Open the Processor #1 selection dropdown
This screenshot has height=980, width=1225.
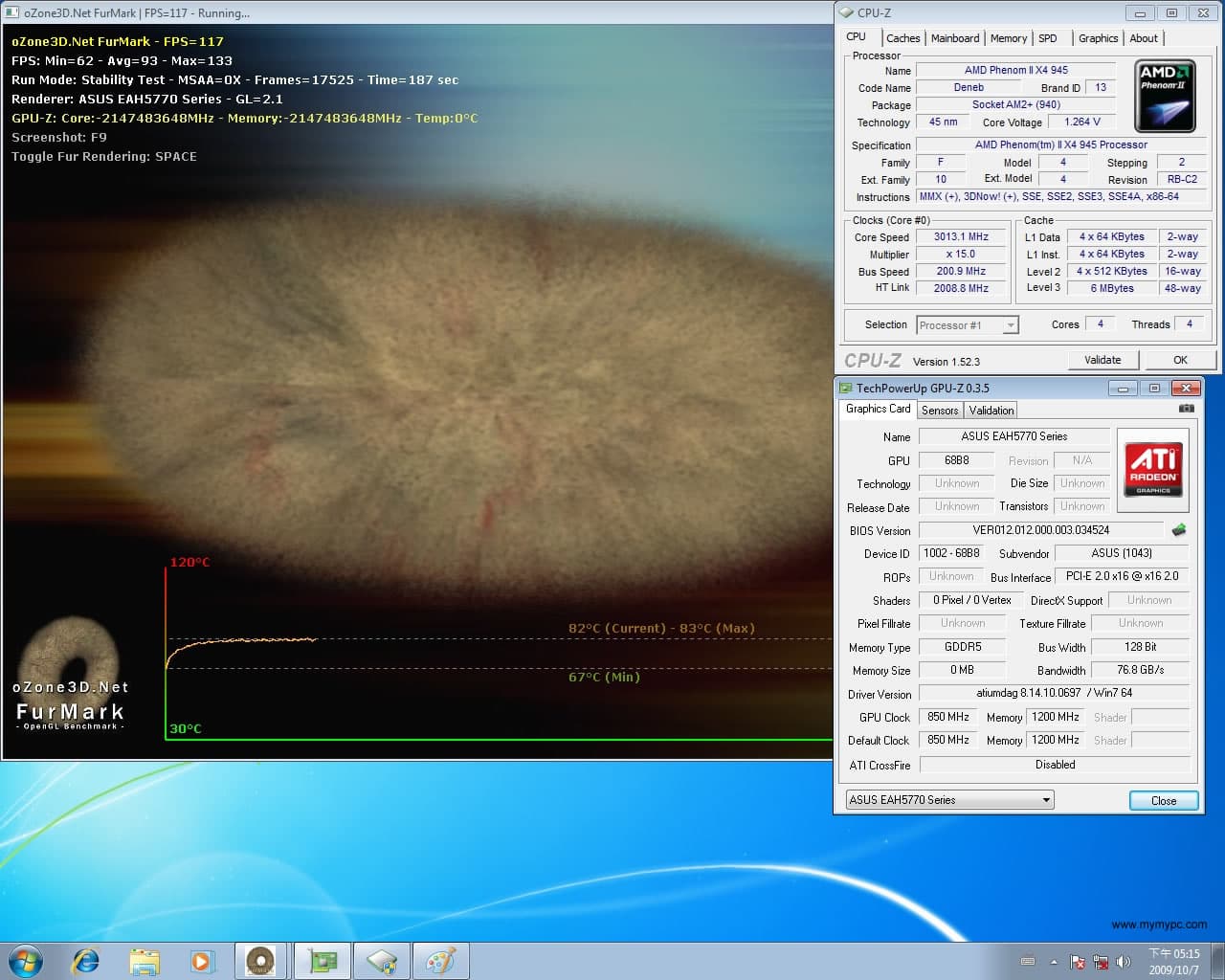tap(968, 325)
